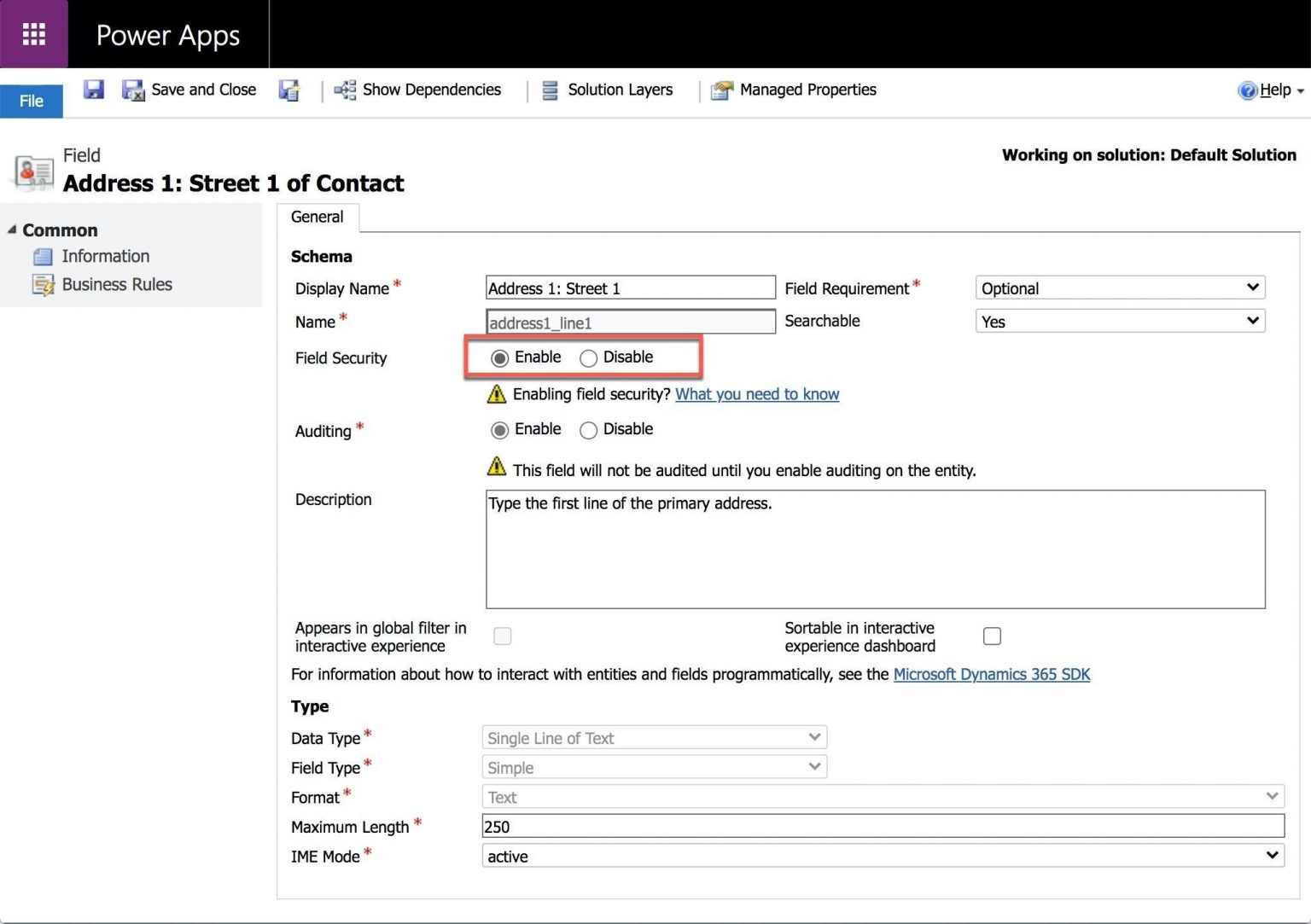
Task: Click the Save floppy disk icon
Action: click(93, 90)
